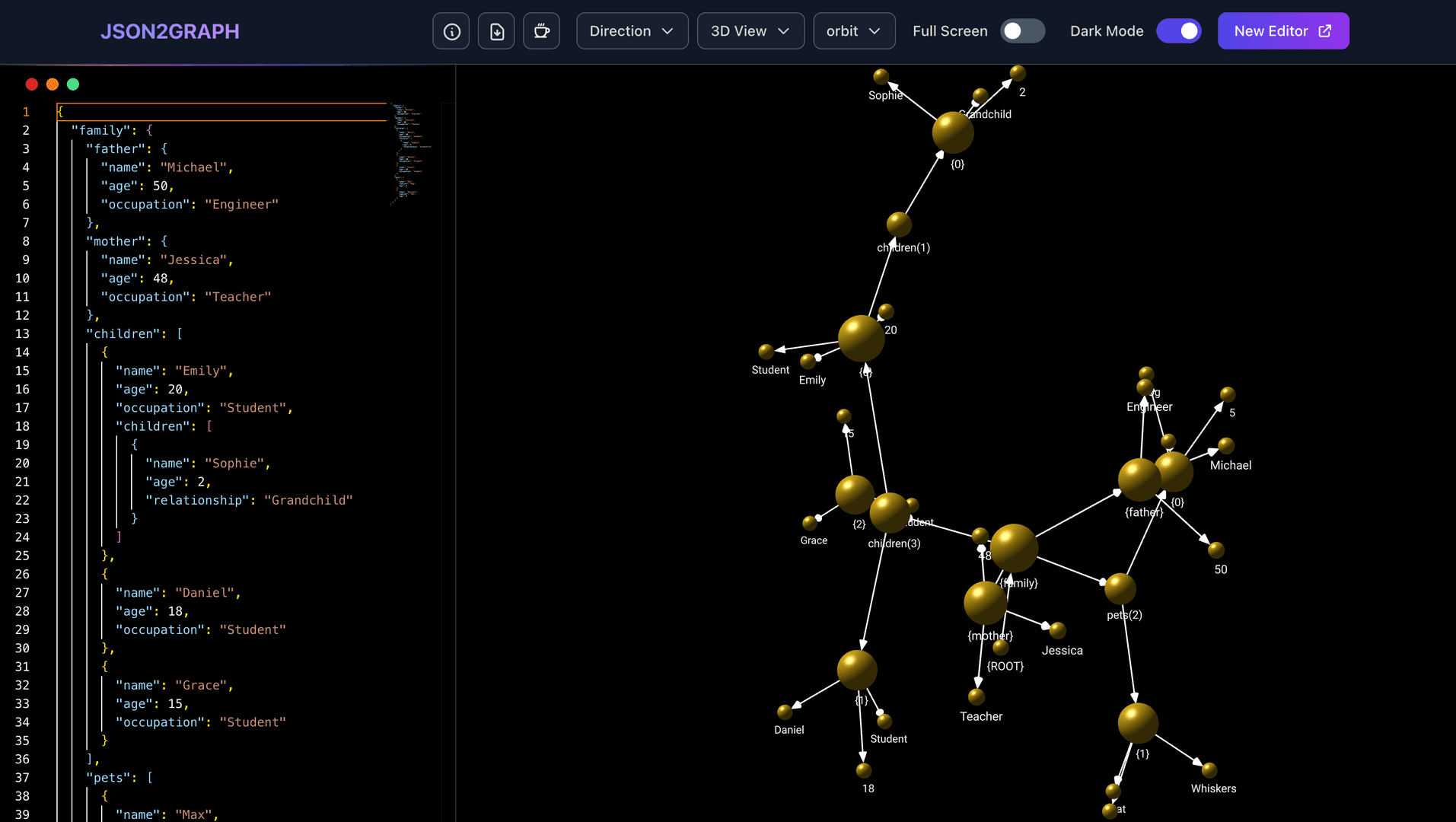Expand the orbit camera mode dropdown
This screenshot has width=1456, height=822.
tap(853, 30)
